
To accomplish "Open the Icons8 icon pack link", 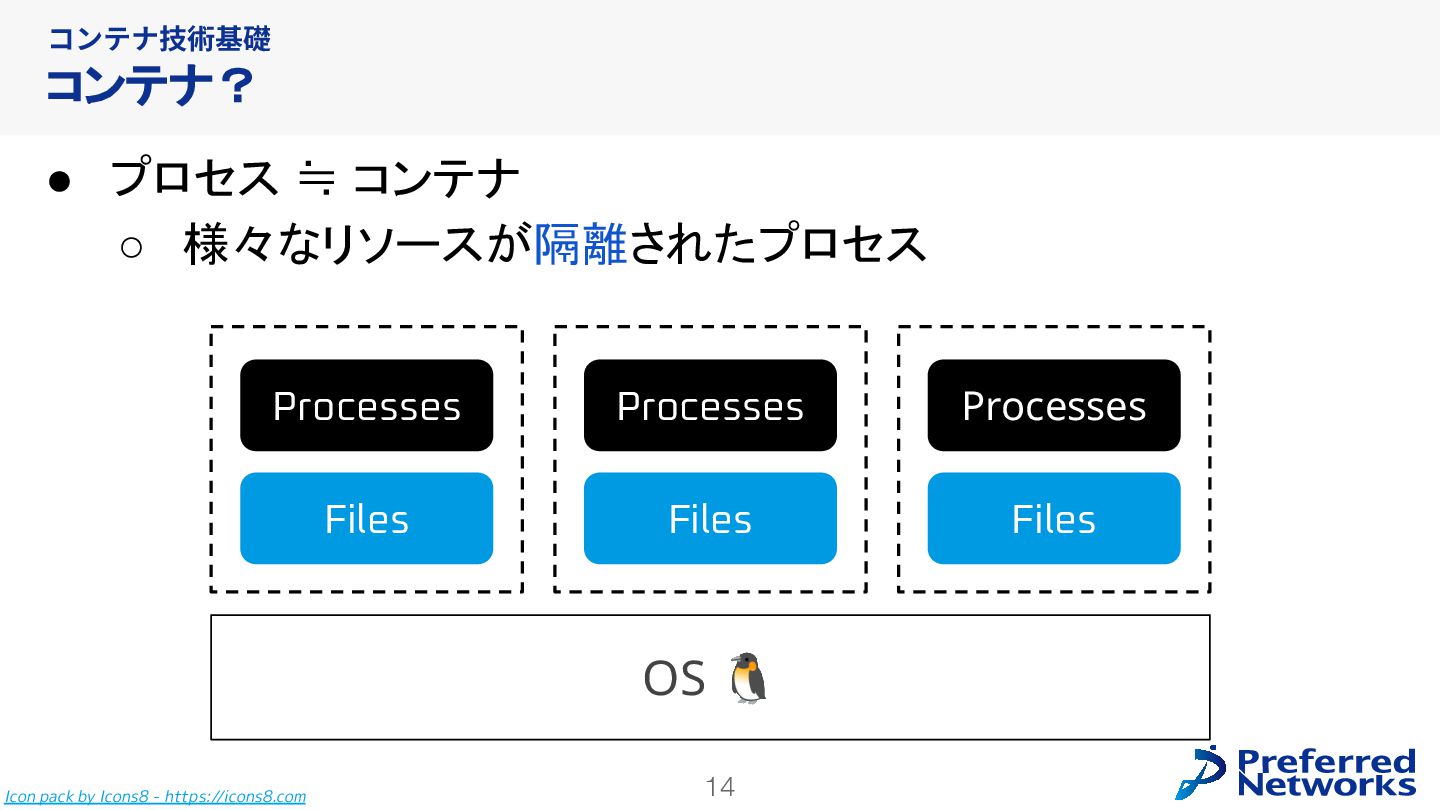I will tap(155, 797).
